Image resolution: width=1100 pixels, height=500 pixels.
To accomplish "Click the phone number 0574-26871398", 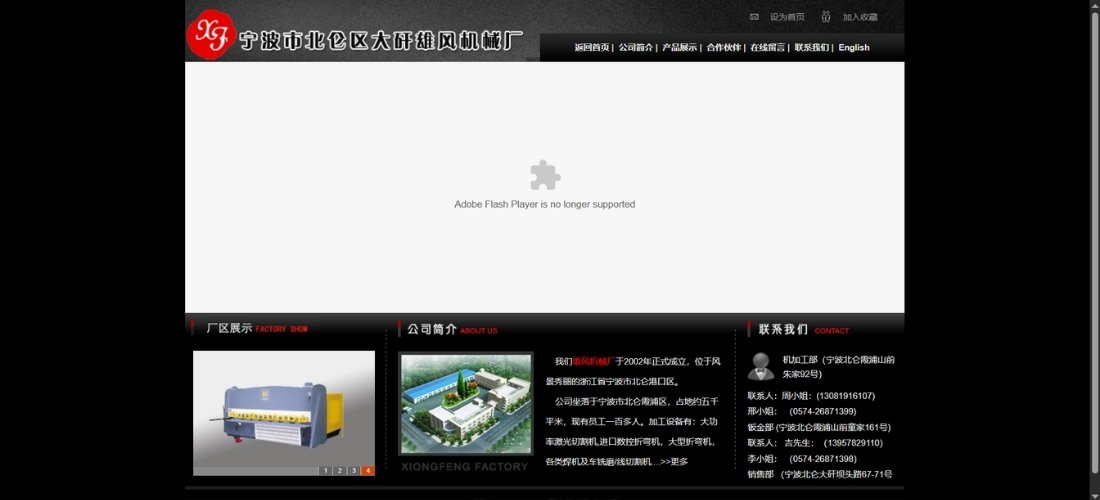I will [x=823, y=459].
